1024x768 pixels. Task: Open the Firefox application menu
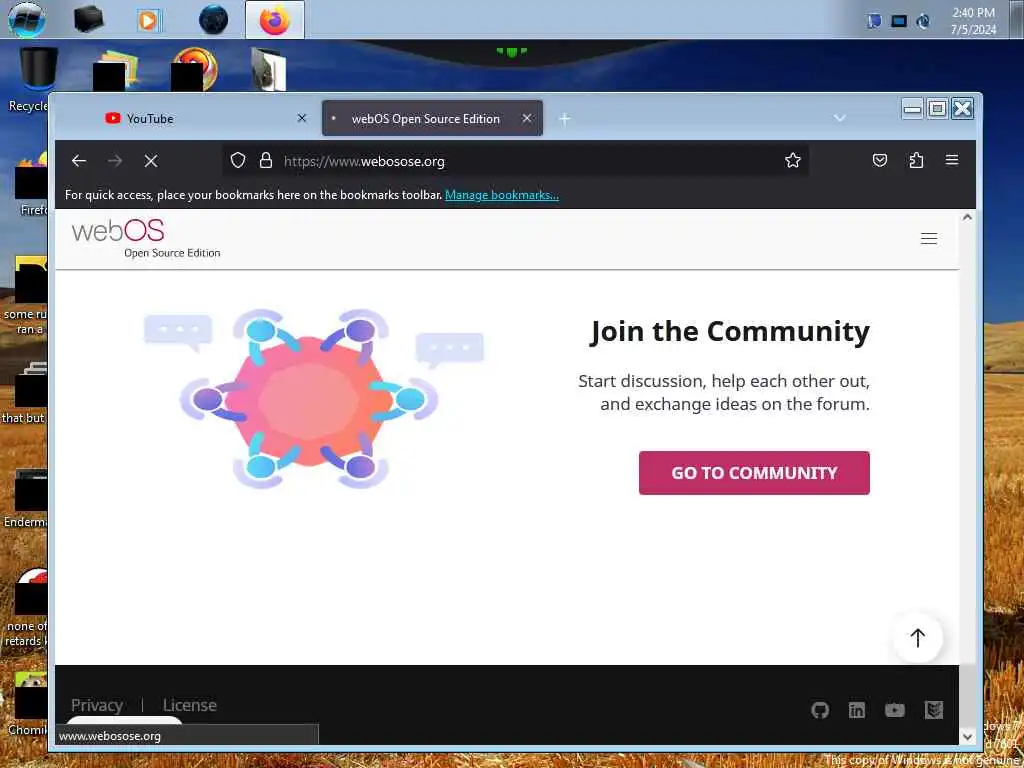[x=952, y=161]
